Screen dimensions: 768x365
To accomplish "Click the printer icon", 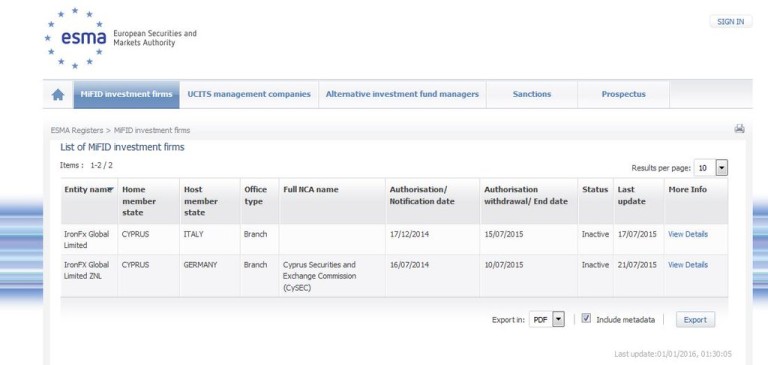I will click(739, 129).
